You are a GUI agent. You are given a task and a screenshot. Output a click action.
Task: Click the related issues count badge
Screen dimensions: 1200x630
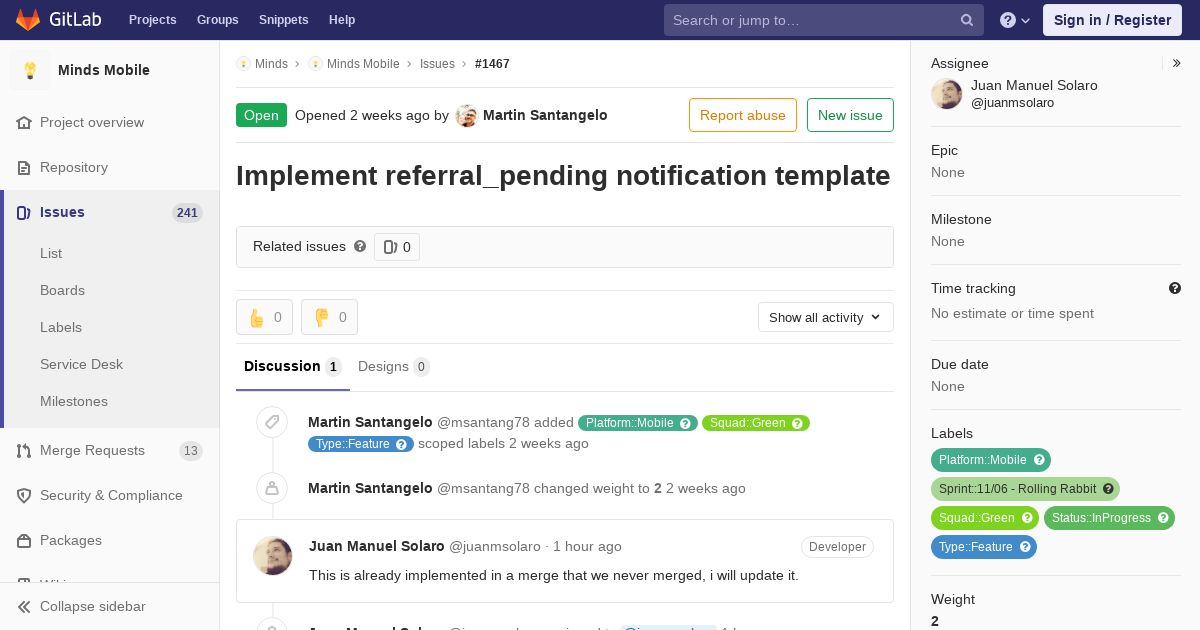click(397, 247)
